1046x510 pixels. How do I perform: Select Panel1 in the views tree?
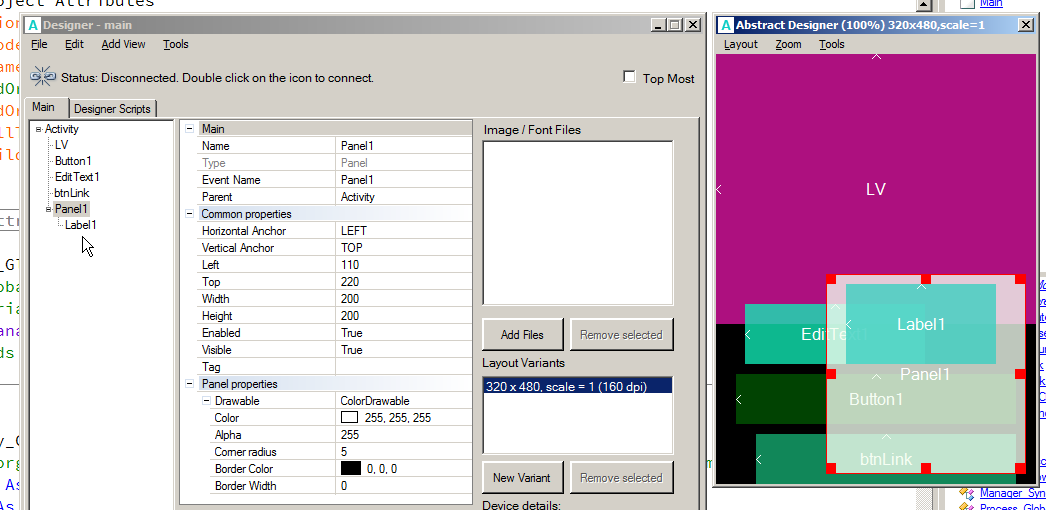tap(71, 209)
